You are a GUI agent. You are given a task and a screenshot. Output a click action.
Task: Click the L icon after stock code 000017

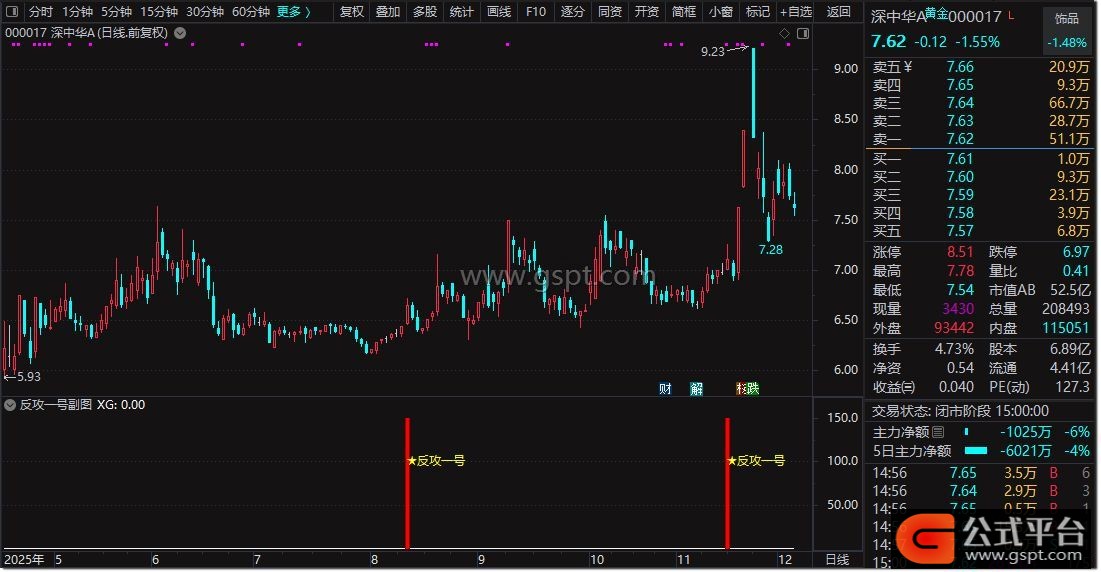(1010, 17)
